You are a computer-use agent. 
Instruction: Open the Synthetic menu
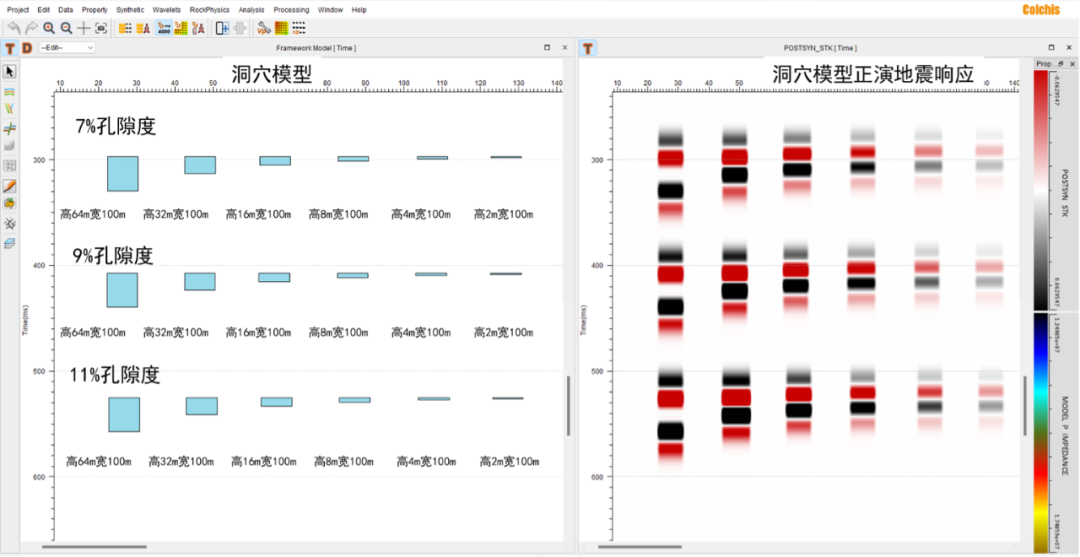pos(130,10)
